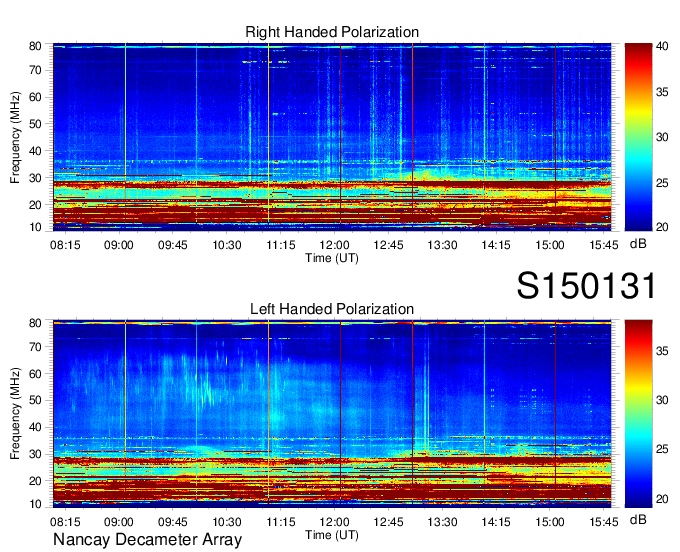
Task: Click the Nancay Decameter Array caption
Action: coord(147,539)
